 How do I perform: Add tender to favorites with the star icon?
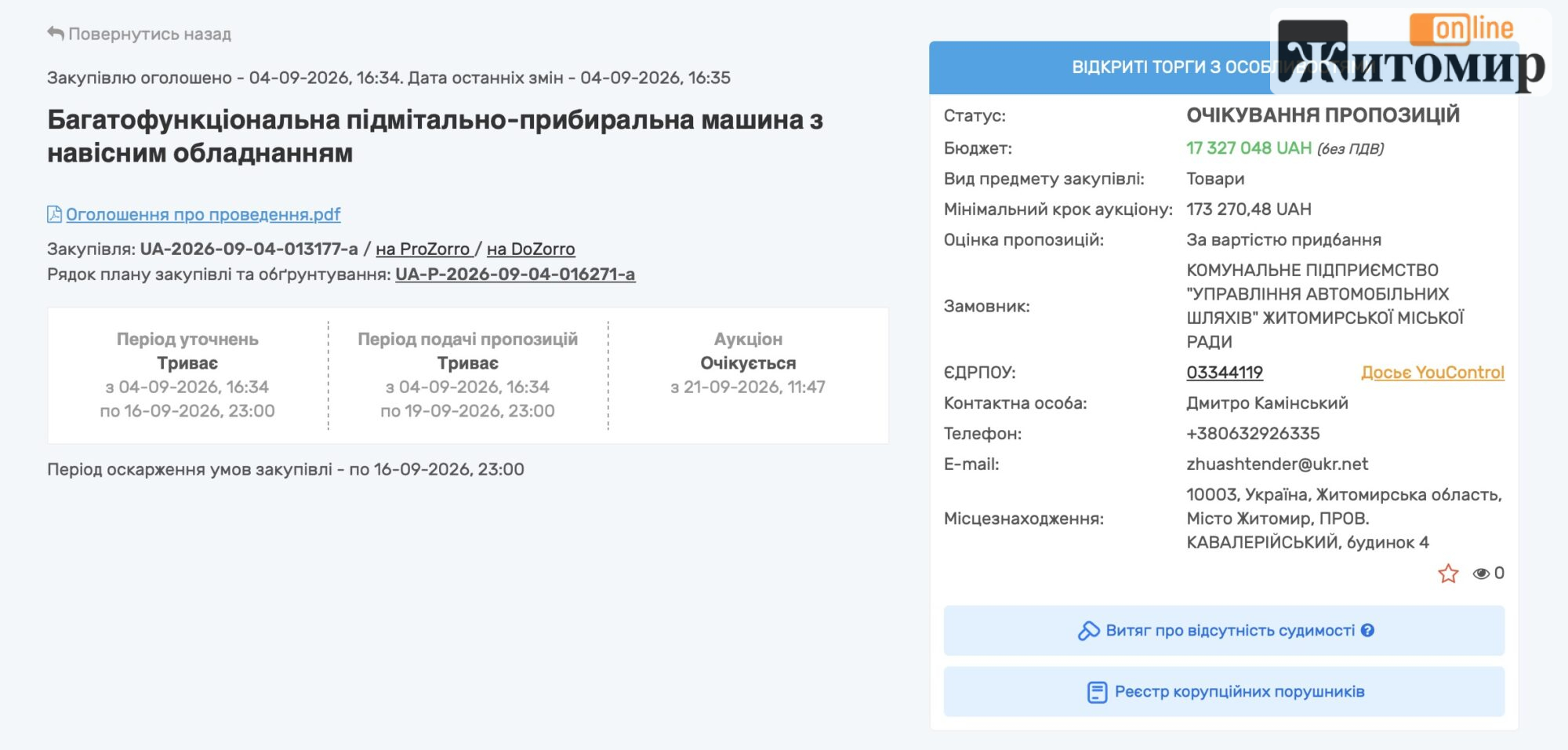coord(1448,573)
